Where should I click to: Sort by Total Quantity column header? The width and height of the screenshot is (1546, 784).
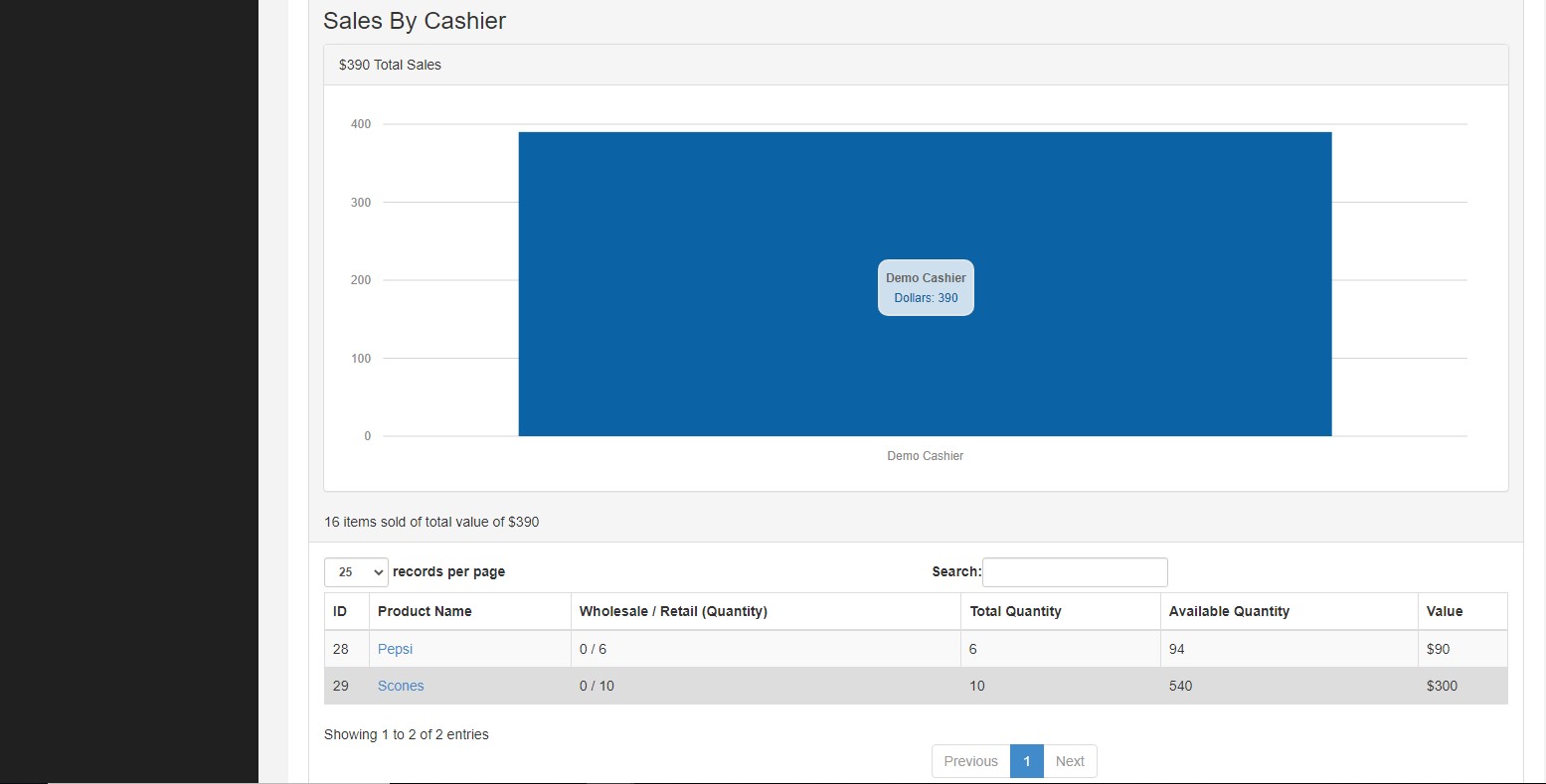[1015, 611]
